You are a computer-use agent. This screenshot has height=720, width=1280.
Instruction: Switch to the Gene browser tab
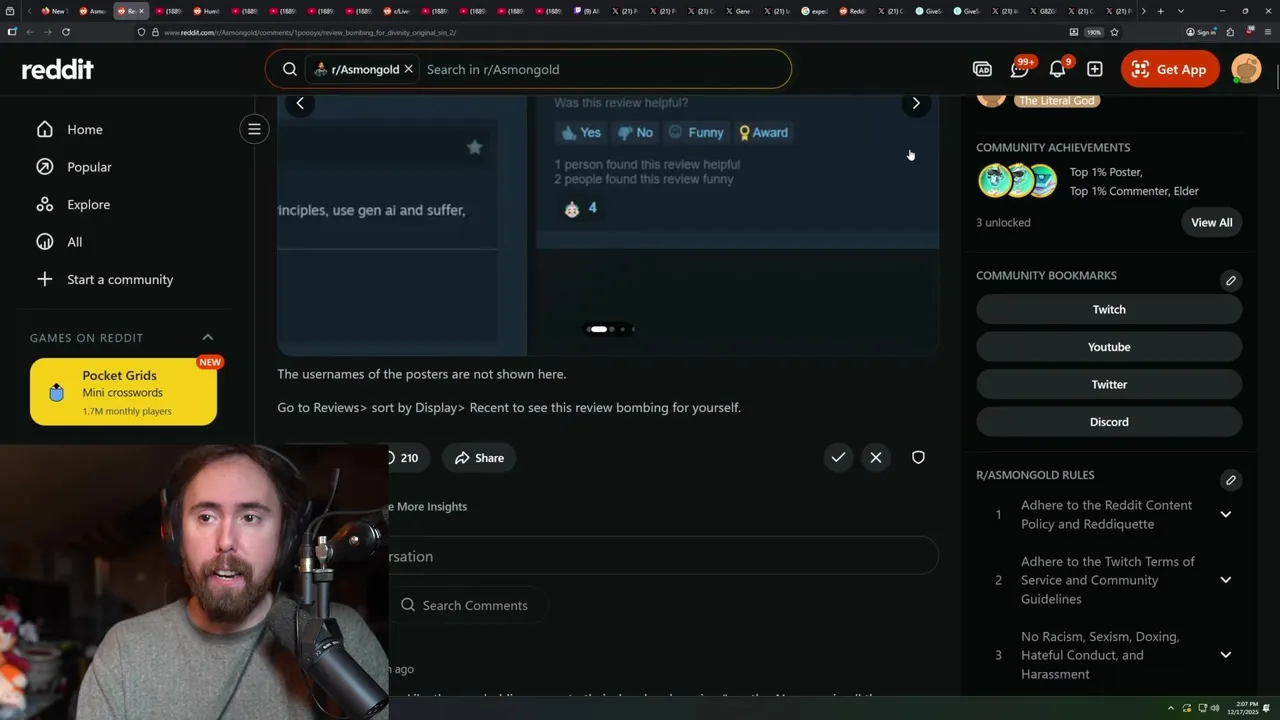pyautogui.click(x=738, y=11)
